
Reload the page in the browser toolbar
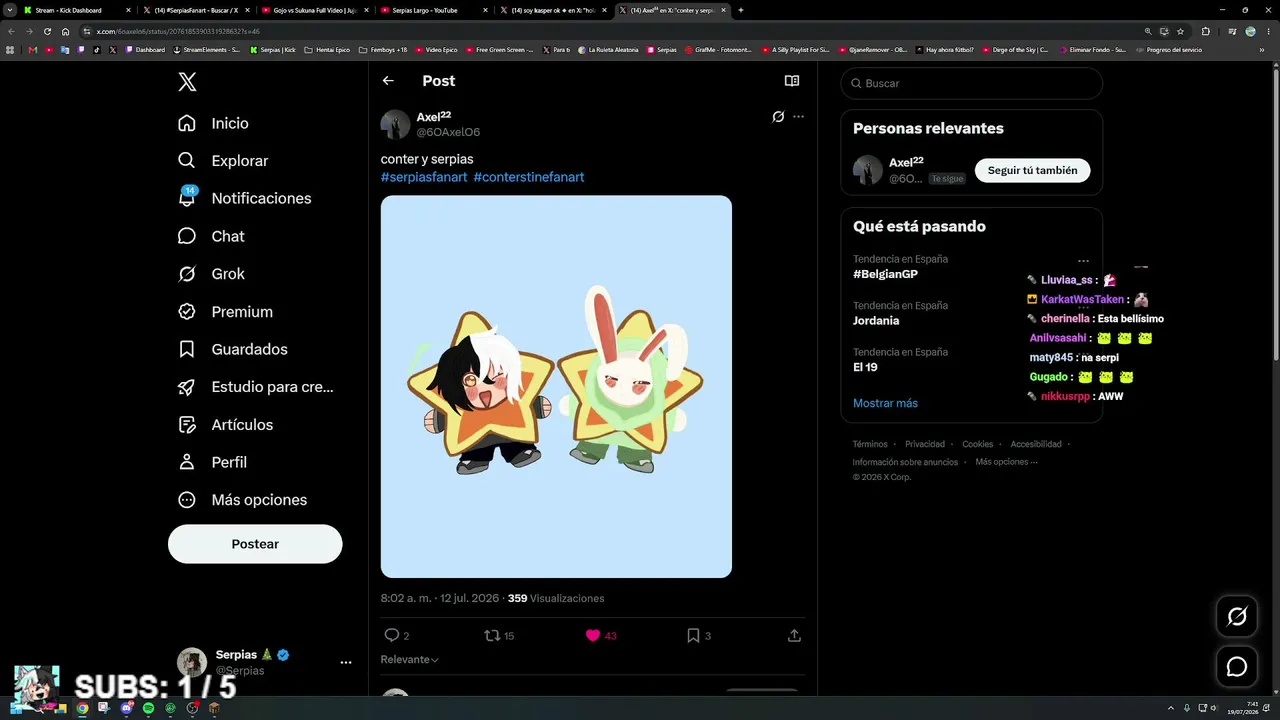click(47, 31)
